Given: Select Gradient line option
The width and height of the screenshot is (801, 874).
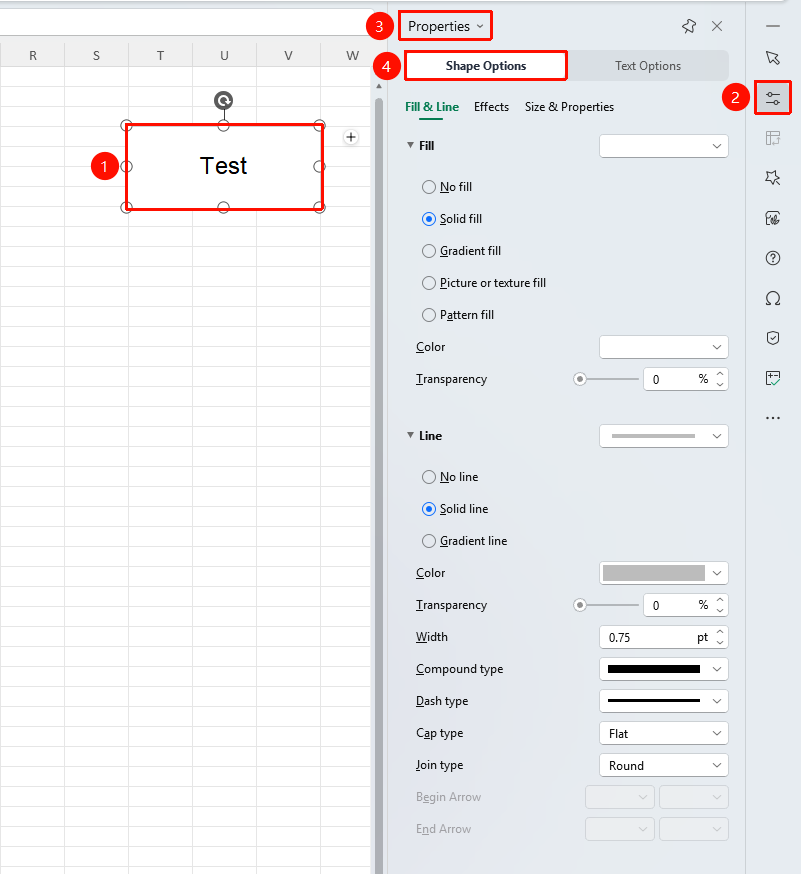Looking at the screenshot, I should coord(465,541).
